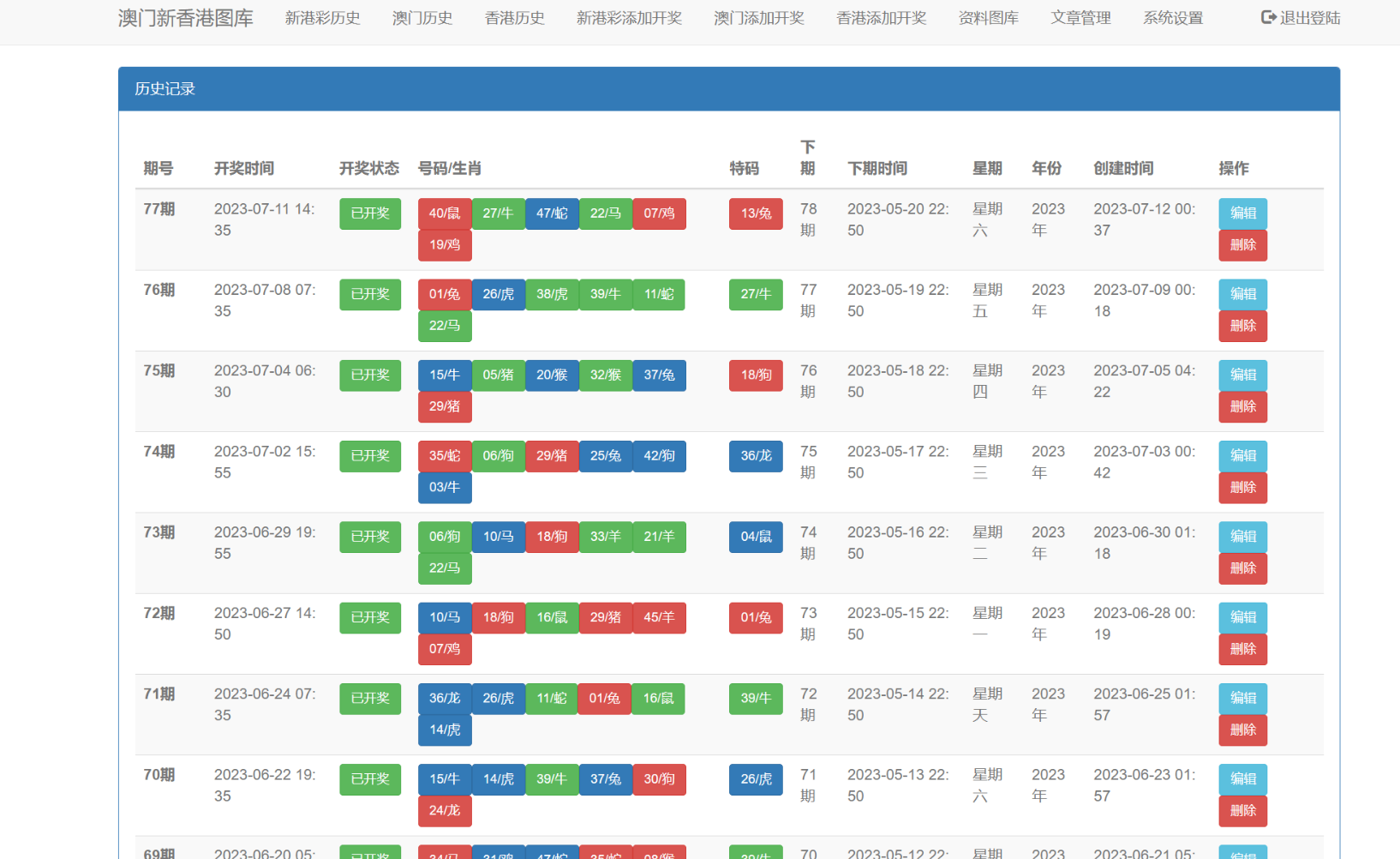
Task: Select 澳门添加开奖 in top navigation
Action: pyautogui.click(x=758, y=18)
